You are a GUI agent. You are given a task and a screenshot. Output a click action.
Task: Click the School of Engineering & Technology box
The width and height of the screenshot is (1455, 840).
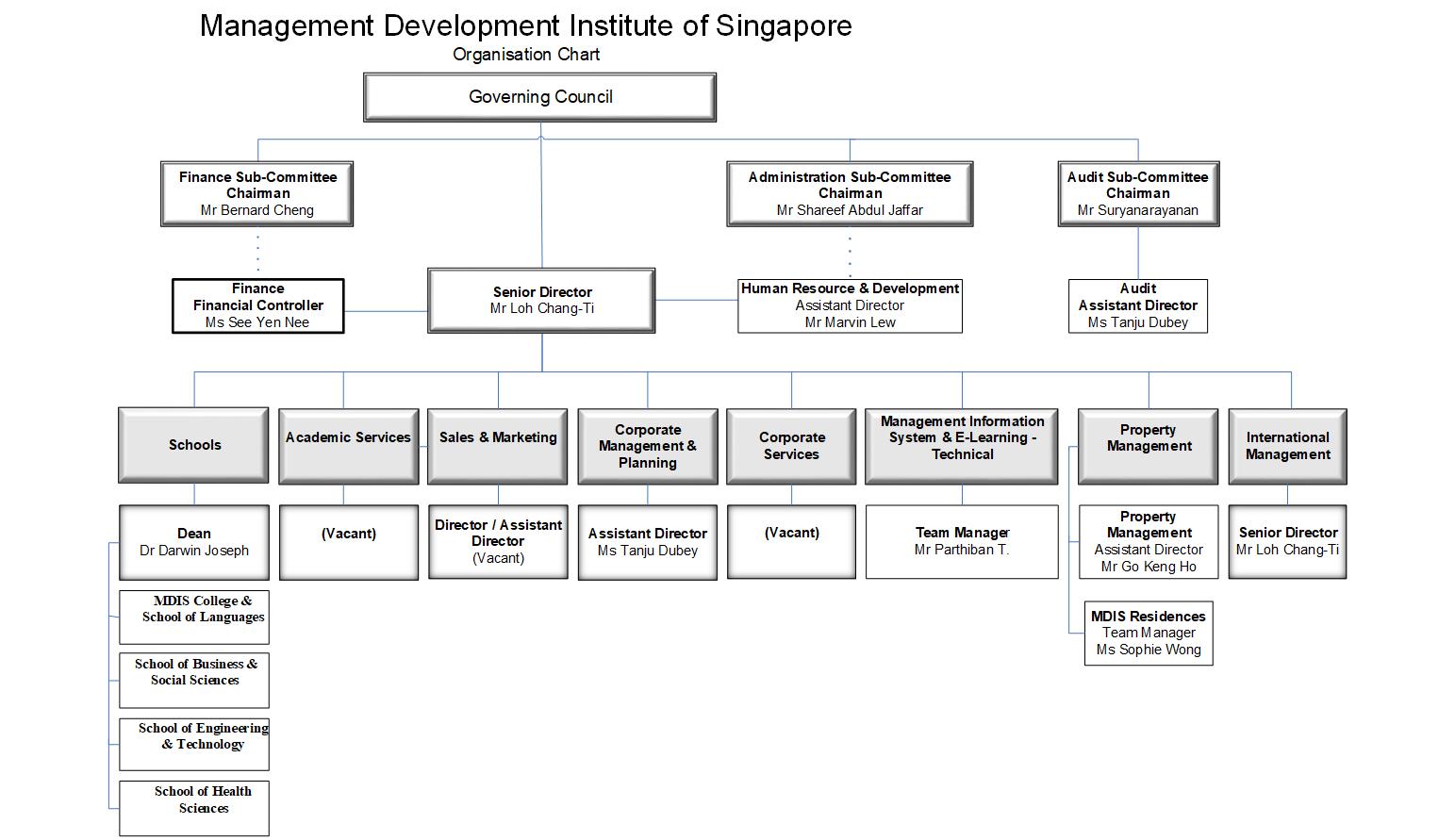pos(194,744)
